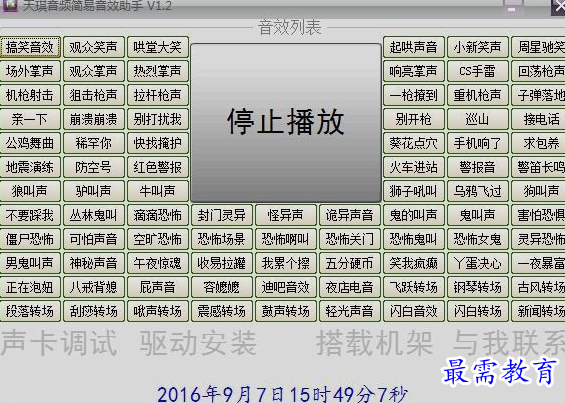Image resolution: width=565 pixels, height=403 pixels.
Task: Trigger the 别开枪 sound
Action: pyautogui.click(x=414, y=119)
